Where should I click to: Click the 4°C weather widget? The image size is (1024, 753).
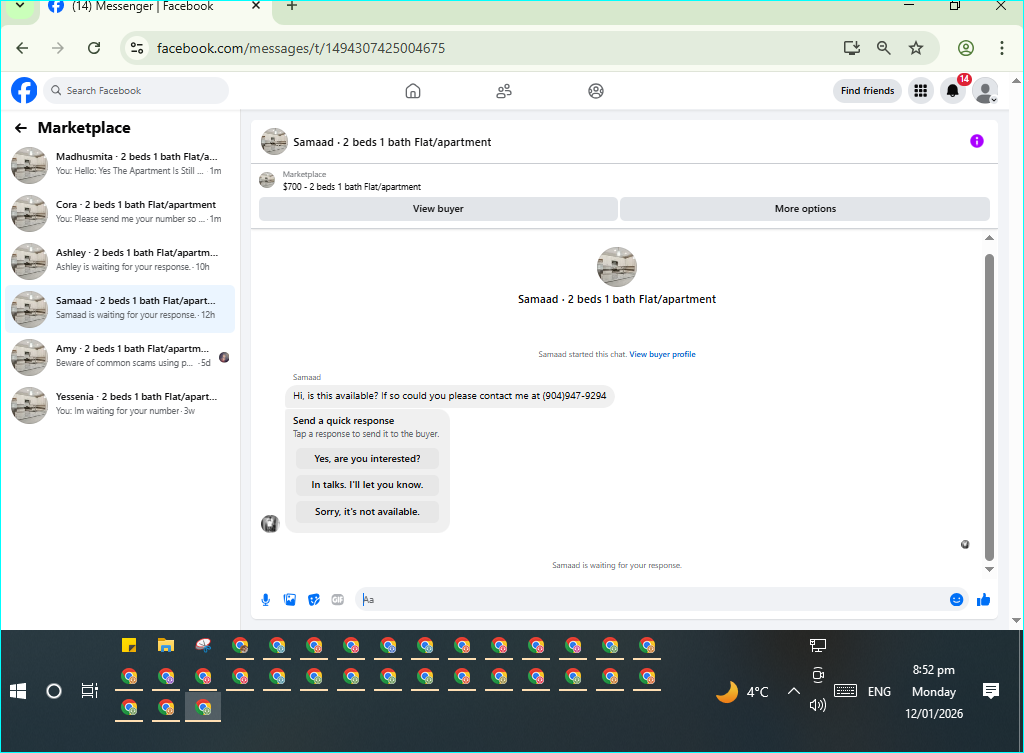[x=743, y=692]
